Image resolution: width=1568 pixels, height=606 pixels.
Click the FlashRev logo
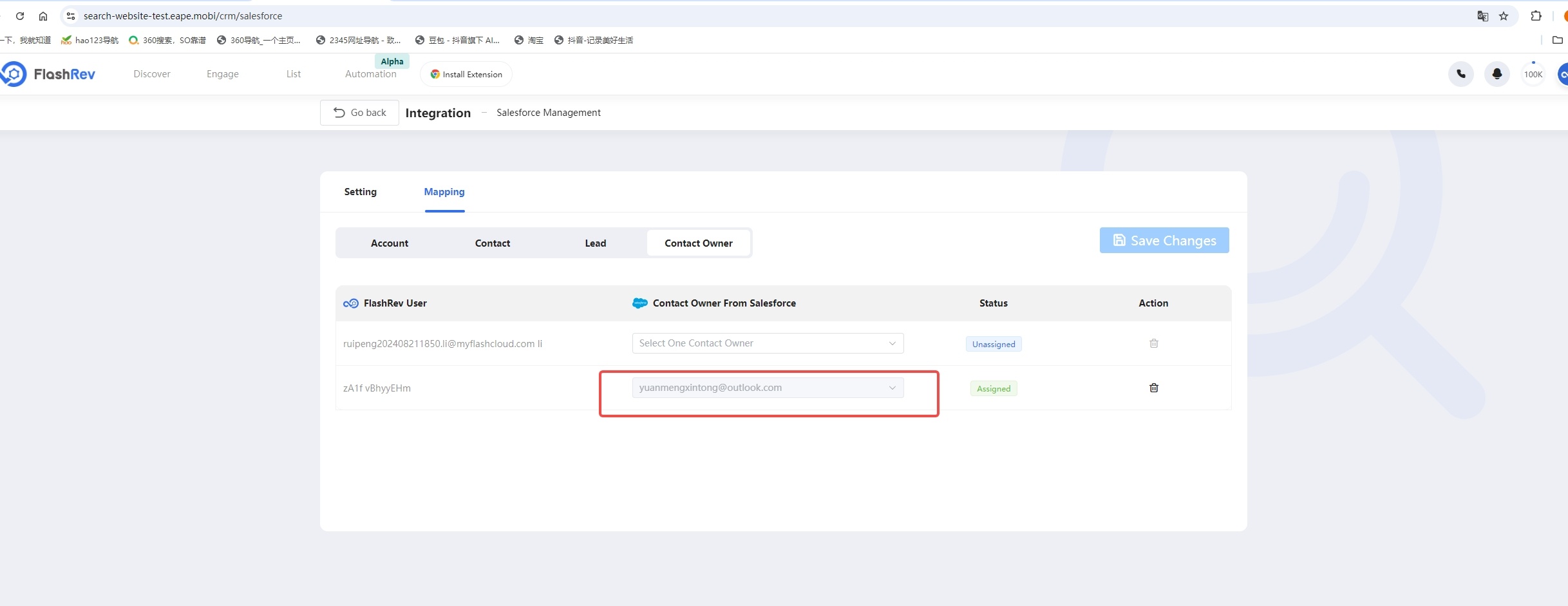click(48, 74)
